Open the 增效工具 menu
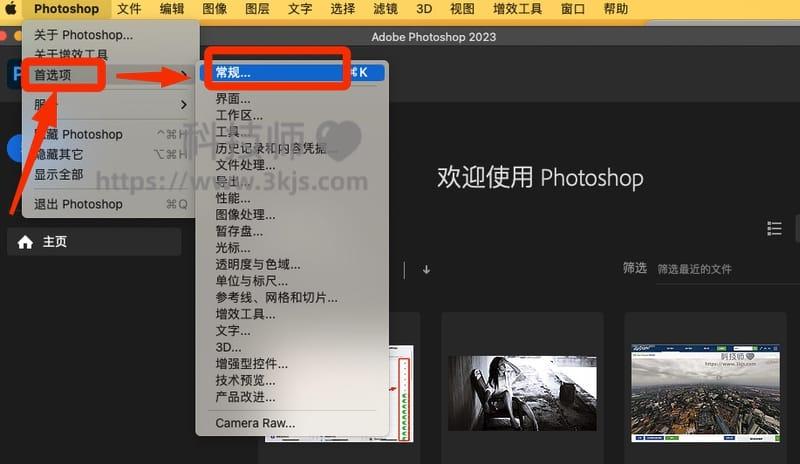 click(x=517, y=9)
